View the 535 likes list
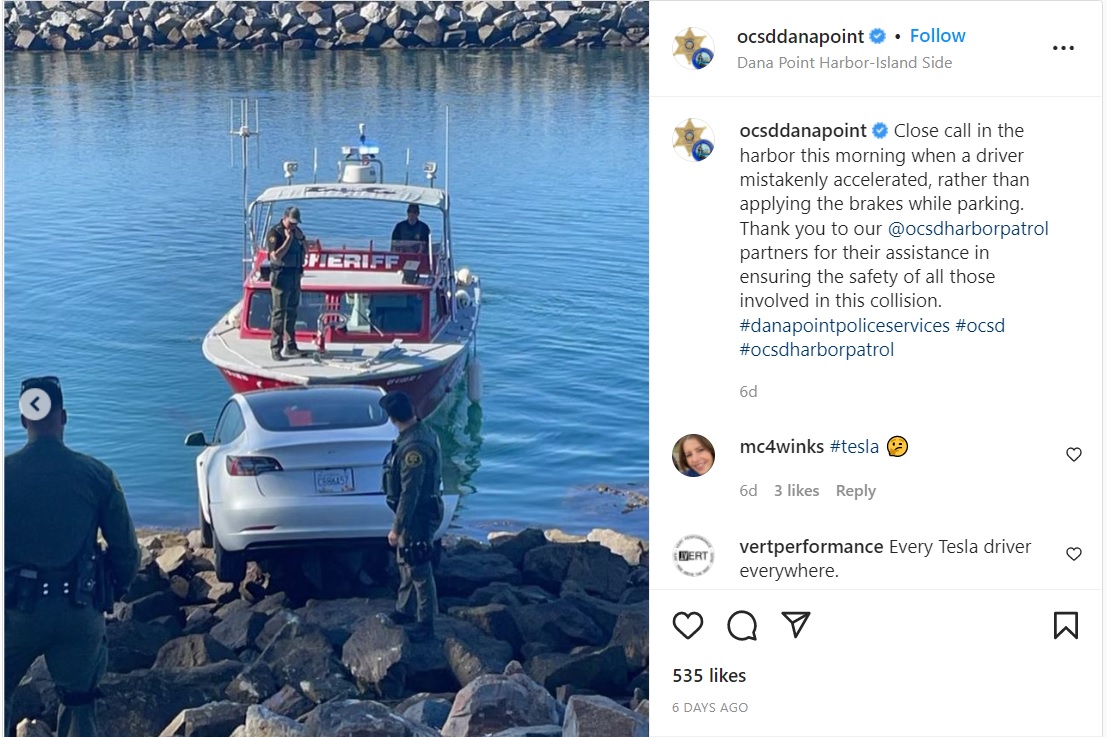The height and width of the screenshot is (737, 1107). pos(709,676)
